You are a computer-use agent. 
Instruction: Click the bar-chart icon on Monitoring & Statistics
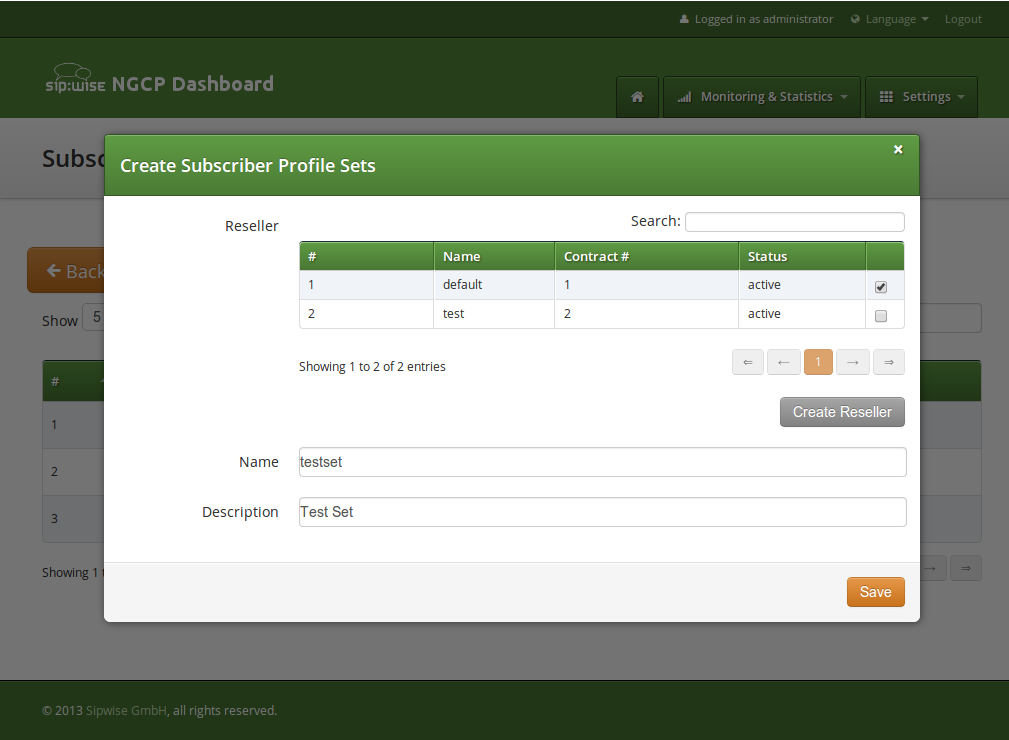click(684, 96)
